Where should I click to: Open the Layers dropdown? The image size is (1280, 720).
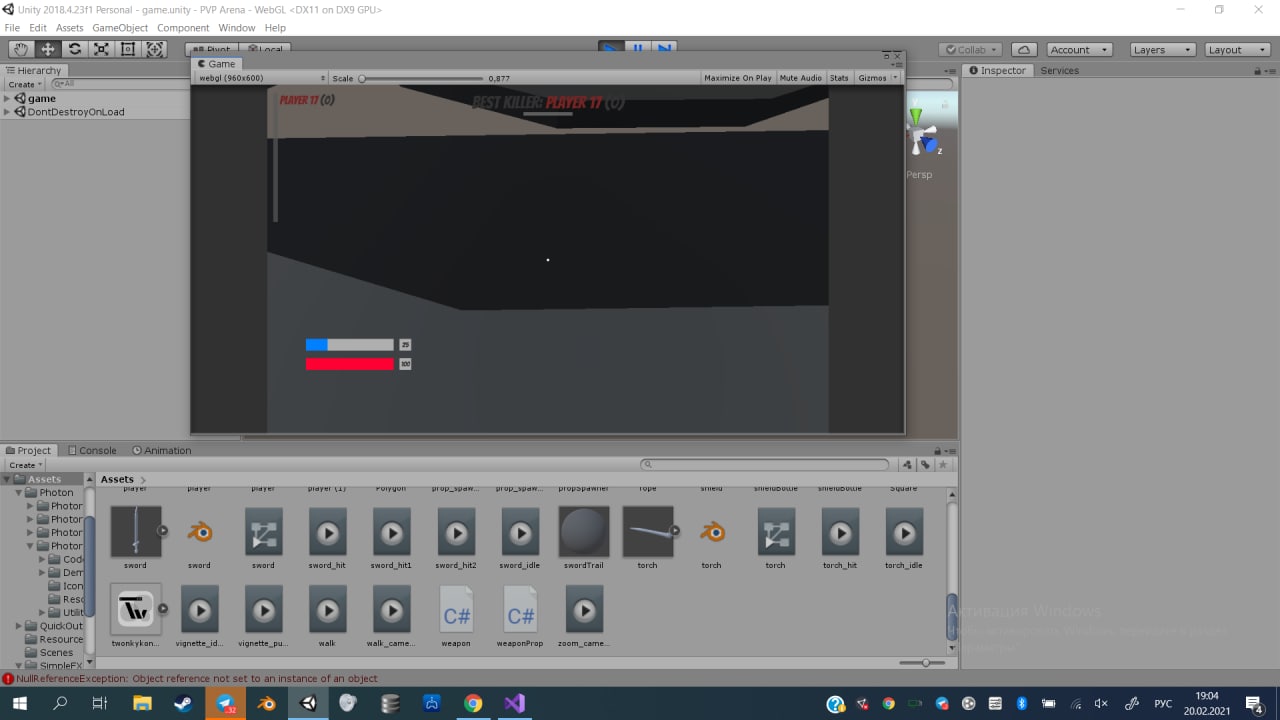pyautogui.click(x=1162, y=49)
